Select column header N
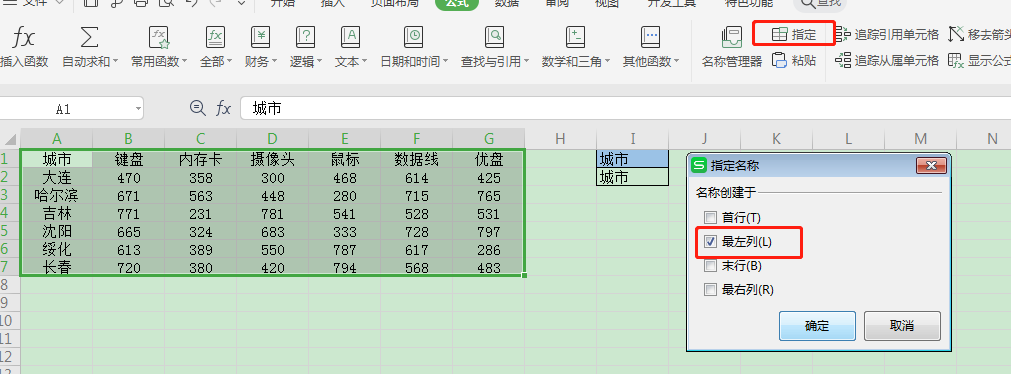1011x374 pixels. (992, 139)
